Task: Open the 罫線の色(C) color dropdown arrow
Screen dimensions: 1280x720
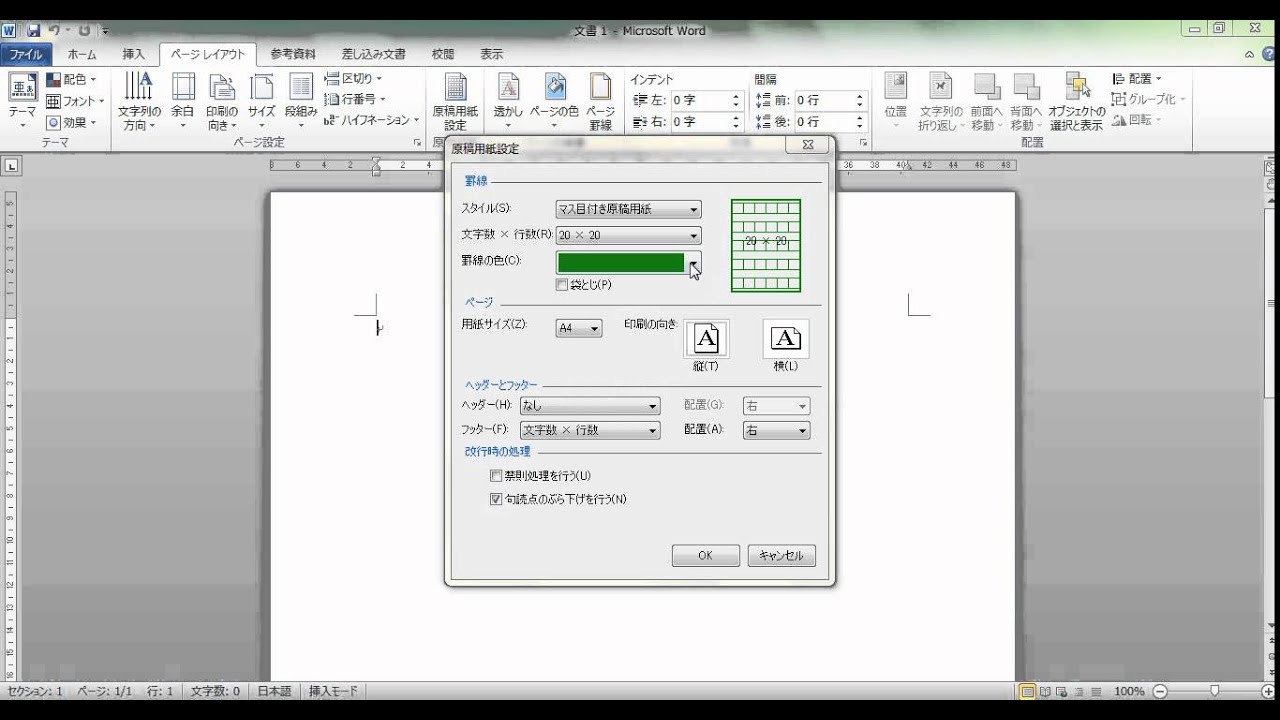Action: pos(694,262)
